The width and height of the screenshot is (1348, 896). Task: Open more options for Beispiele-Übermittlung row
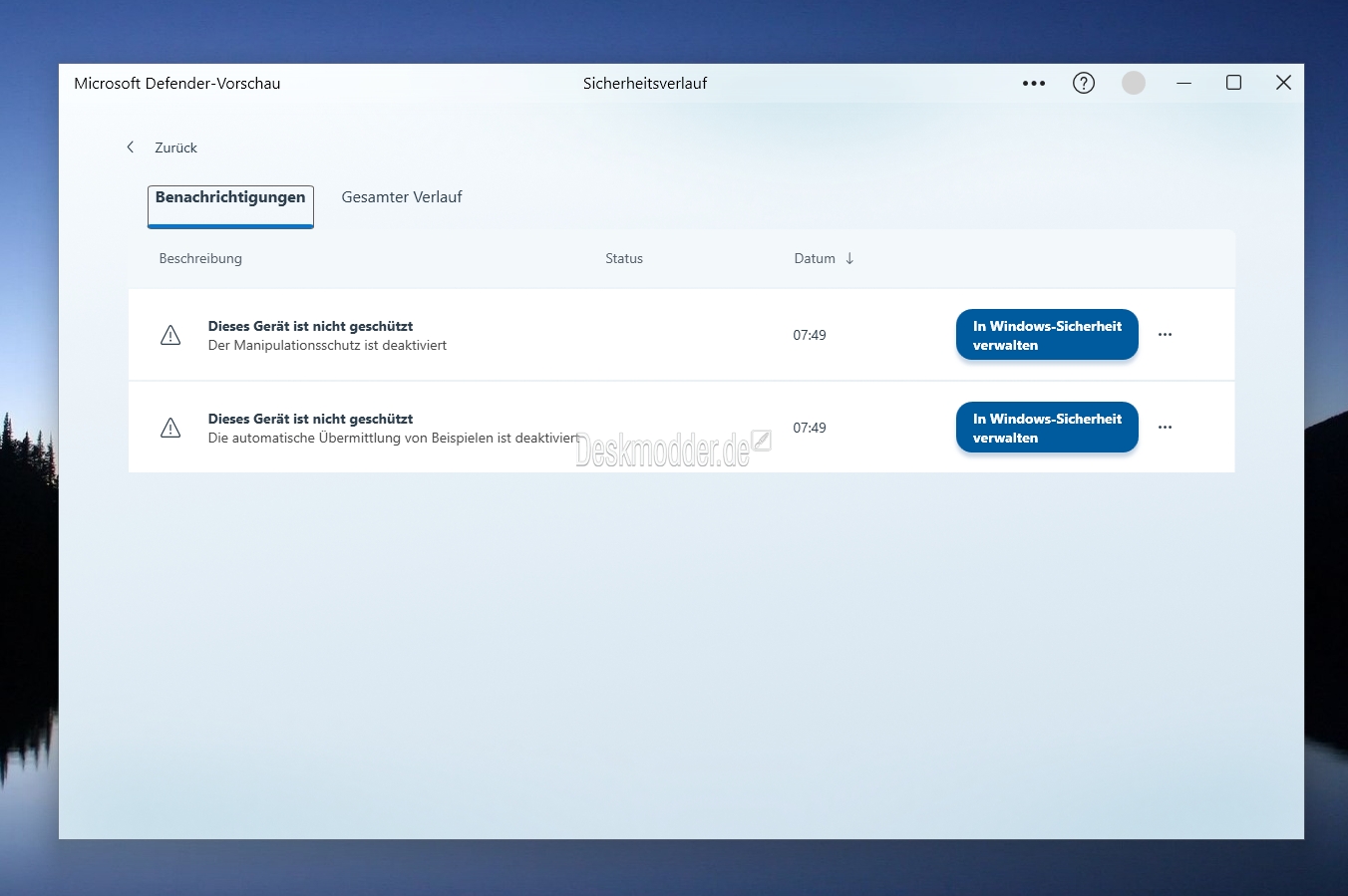point(1165,428)
